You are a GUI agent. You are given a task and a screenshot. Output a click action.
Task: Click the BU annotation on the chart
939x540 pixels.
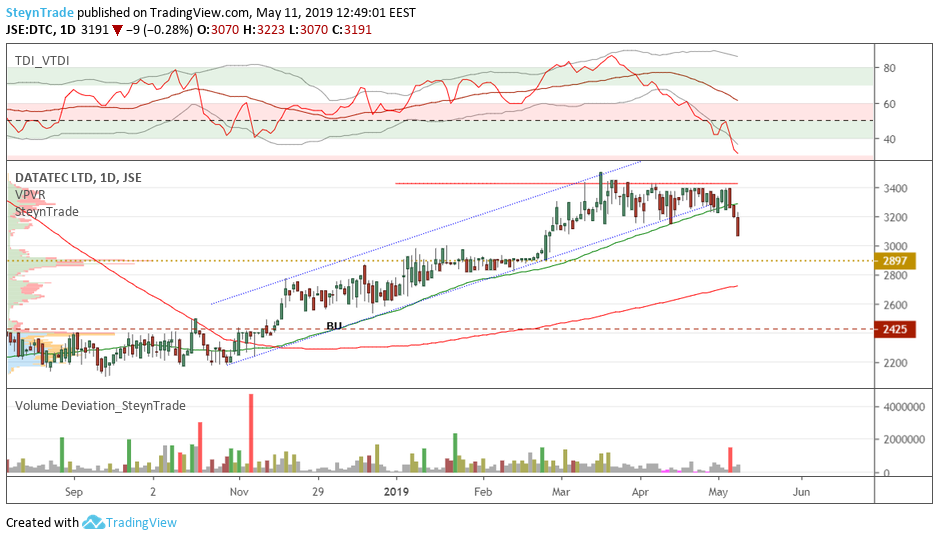(334, 326)
